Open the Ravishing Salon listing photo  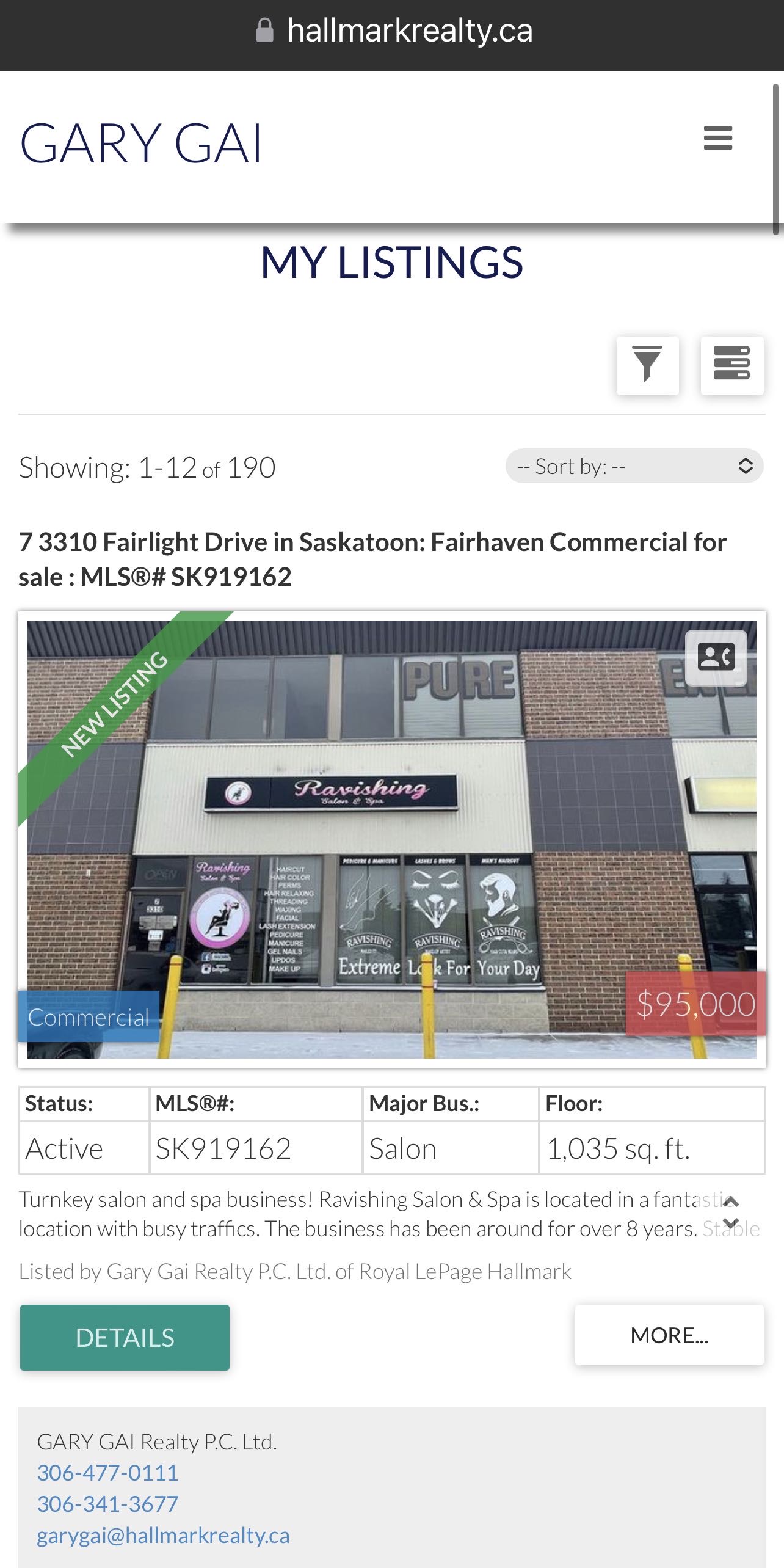click(391, 839)
